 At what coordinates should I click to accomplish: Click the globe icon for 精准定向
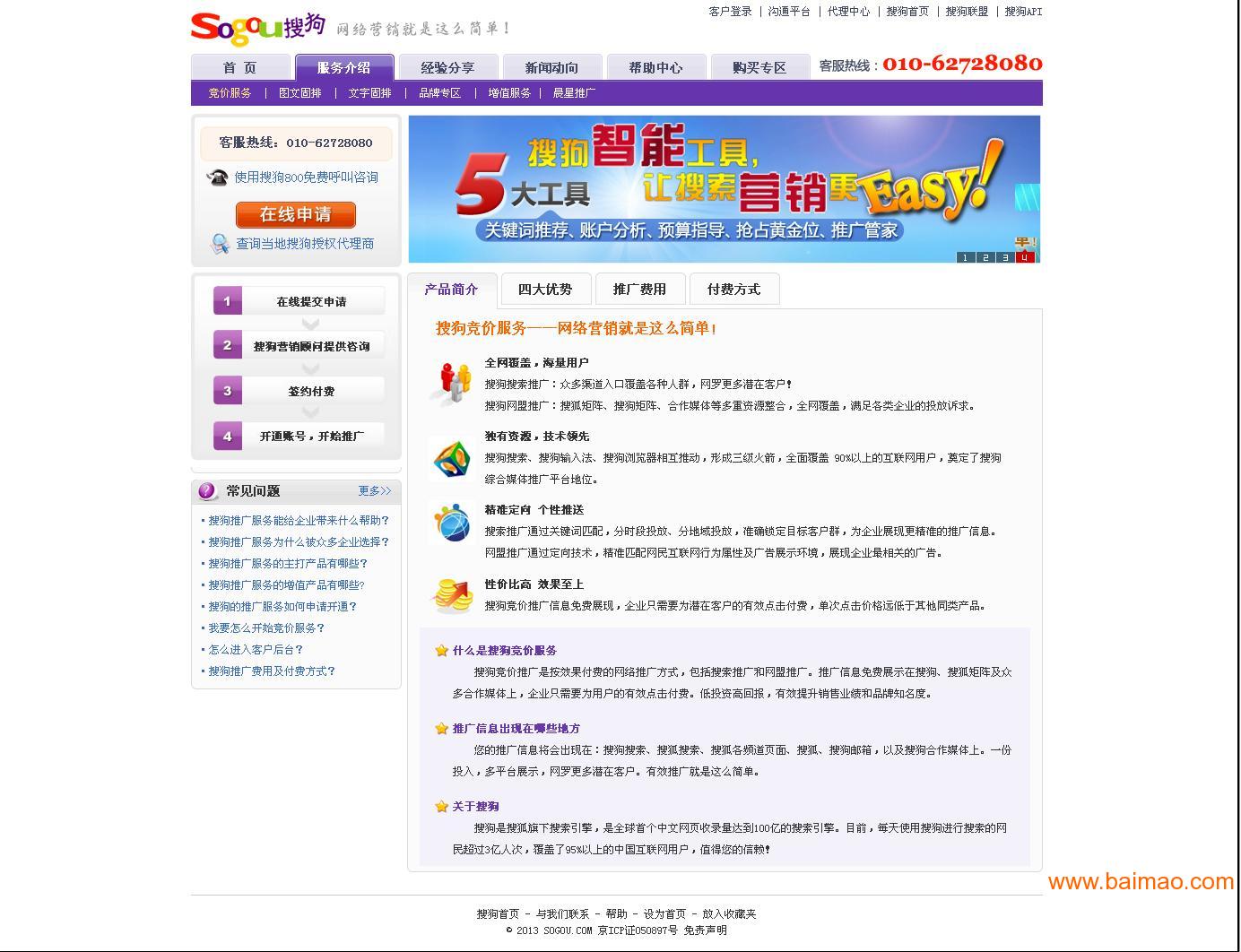(452, 523)
